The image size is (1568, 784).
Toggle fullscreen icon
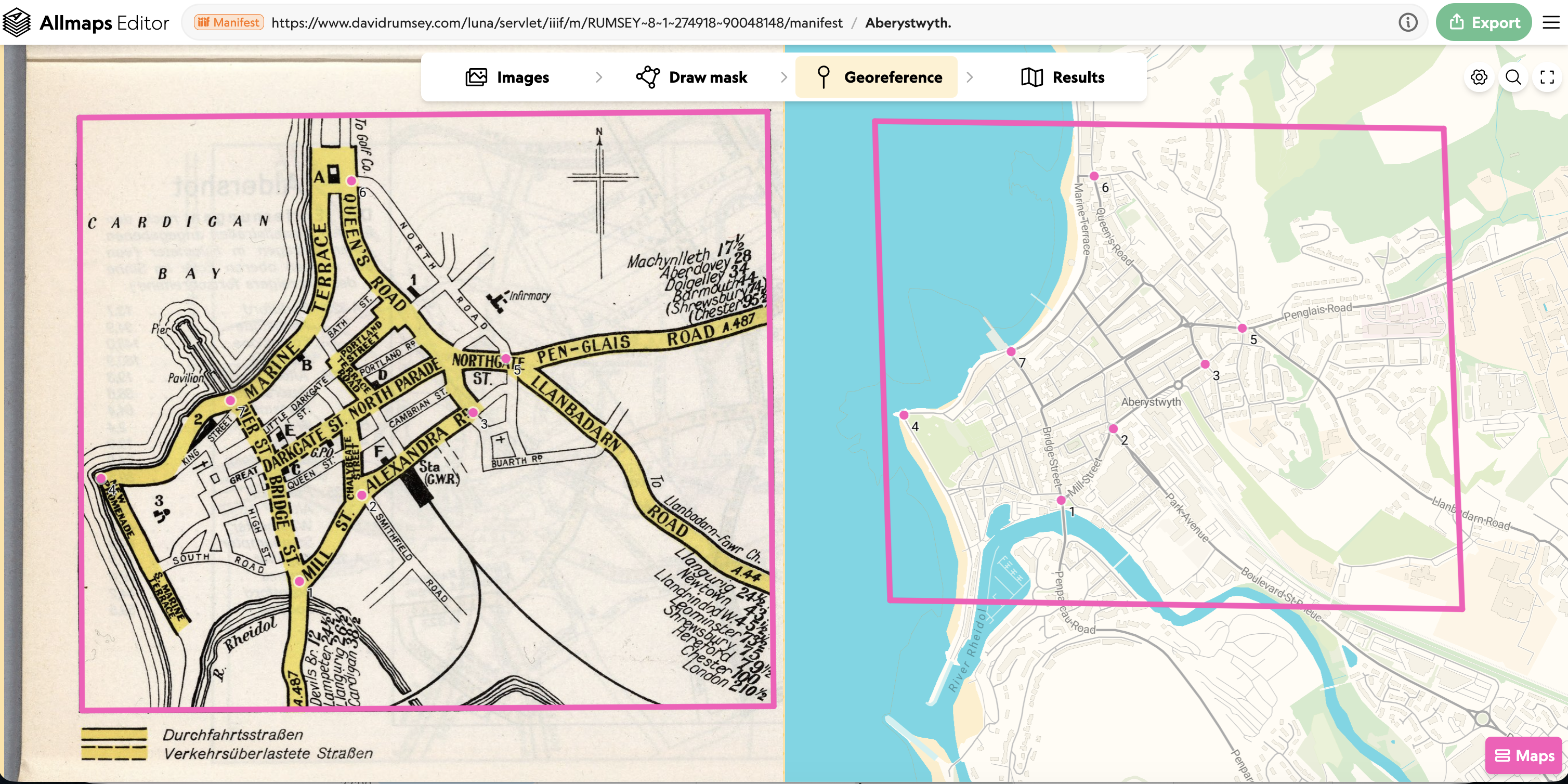(1547, 77)
